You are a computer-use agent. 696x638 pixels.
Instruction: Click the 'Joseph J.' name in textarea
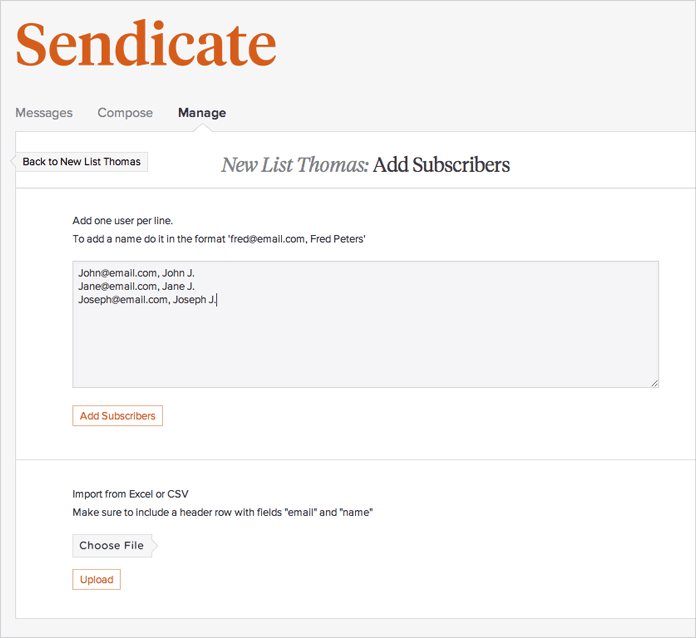pyautogui.click(x=194, y=299)
